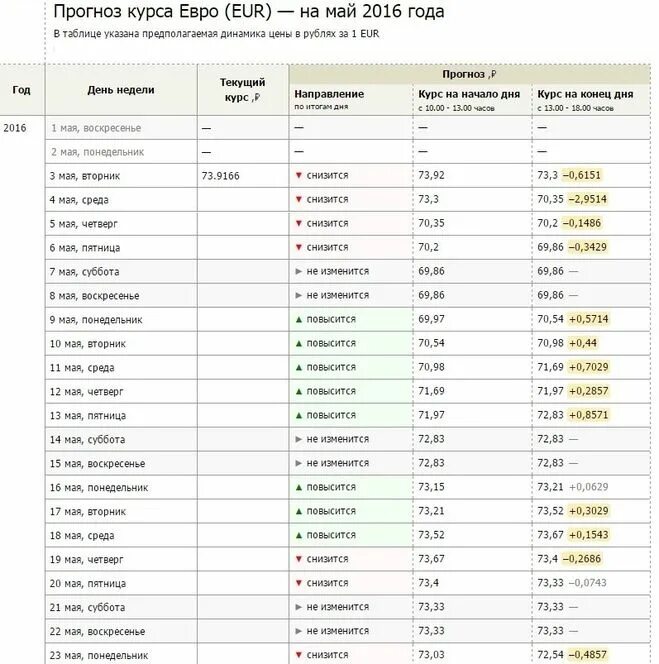Click the red down arrow for 3 мая
659x664 pixels.
click(298, 175)
